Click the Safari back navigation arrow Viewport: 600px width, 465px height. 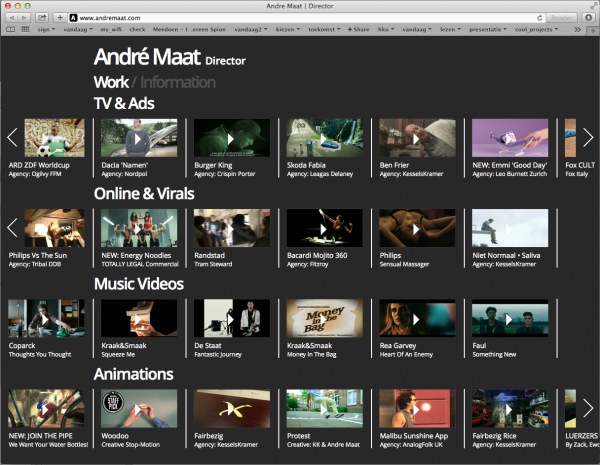(10, 18)
